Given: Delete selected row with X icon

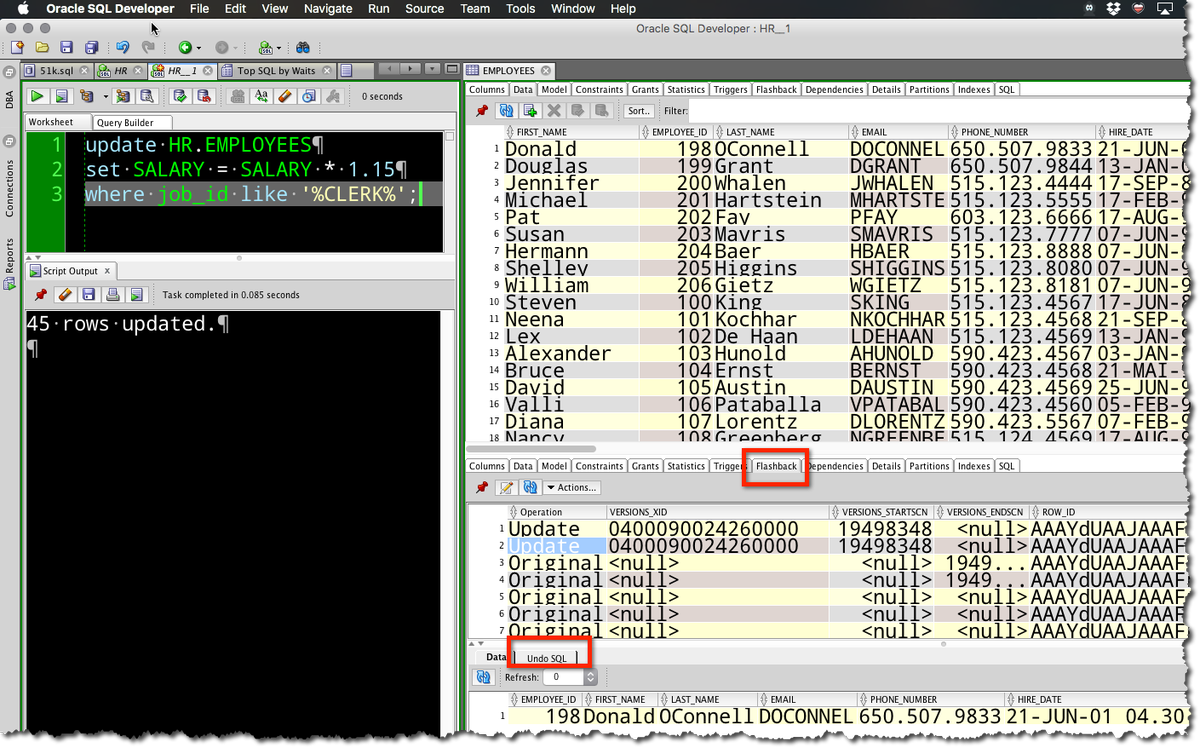Looking at the screenshot, I should click(554, 111).
